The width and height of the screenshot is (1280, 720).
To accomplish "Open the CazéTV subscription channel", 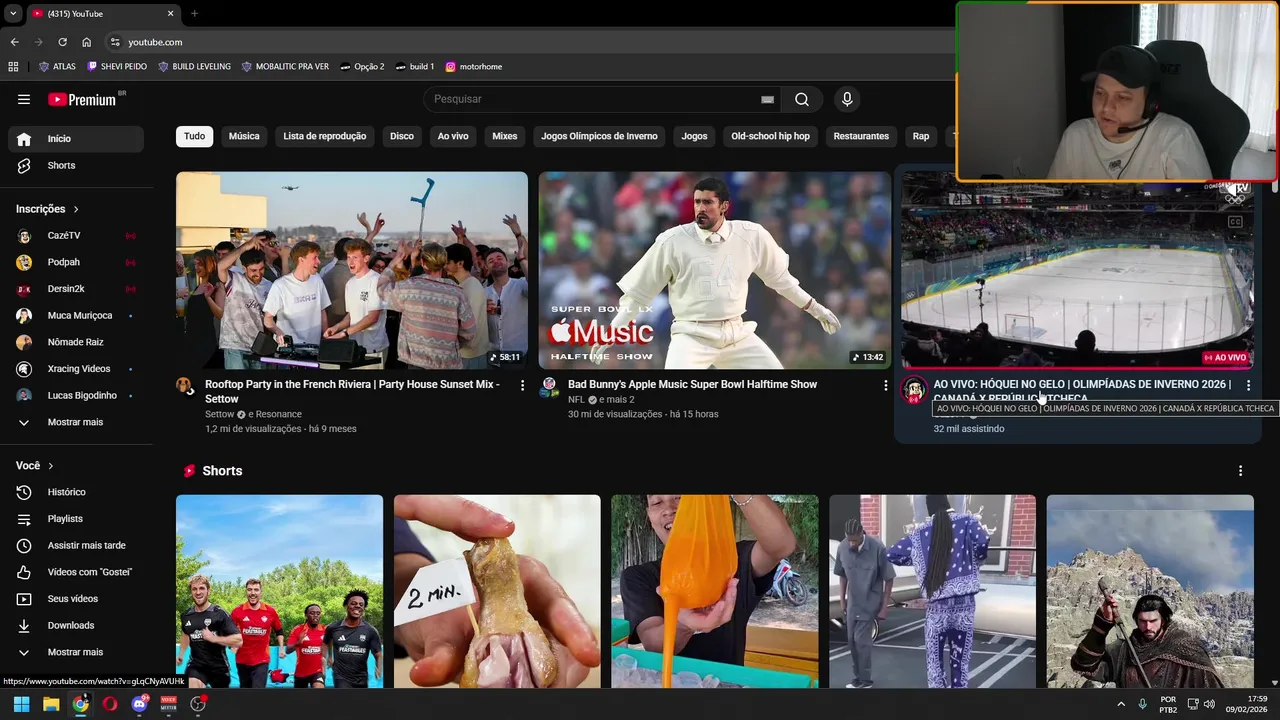I will [76, 235].
